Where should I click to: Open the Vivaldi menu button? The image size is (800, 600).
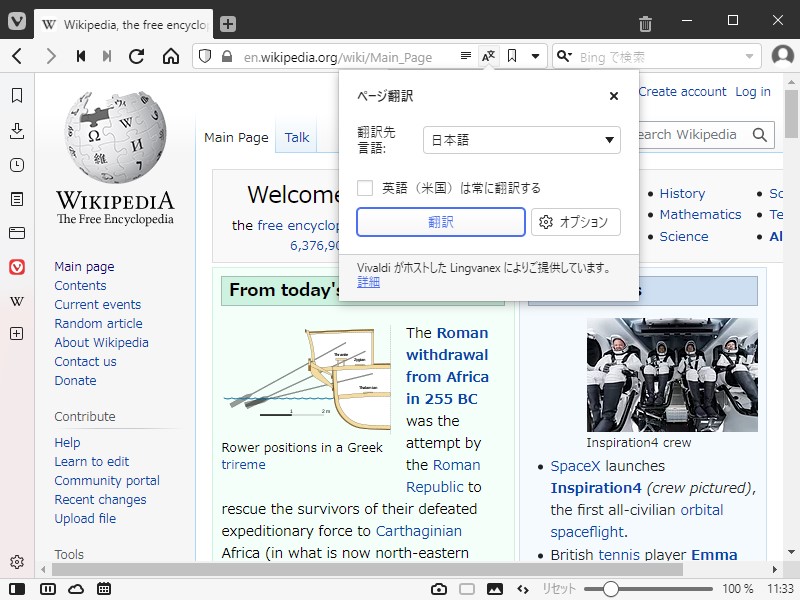16,22
